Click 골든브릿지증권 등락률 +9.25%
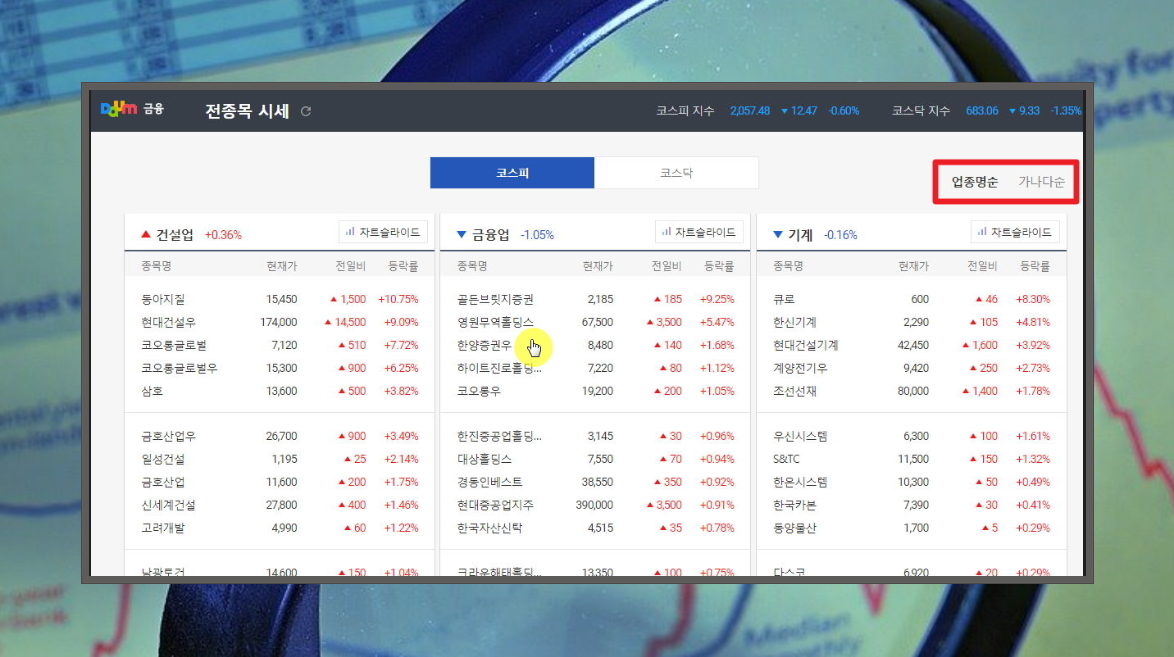The height and width of the screenshot is (657, 1174). tap(717, 299)
